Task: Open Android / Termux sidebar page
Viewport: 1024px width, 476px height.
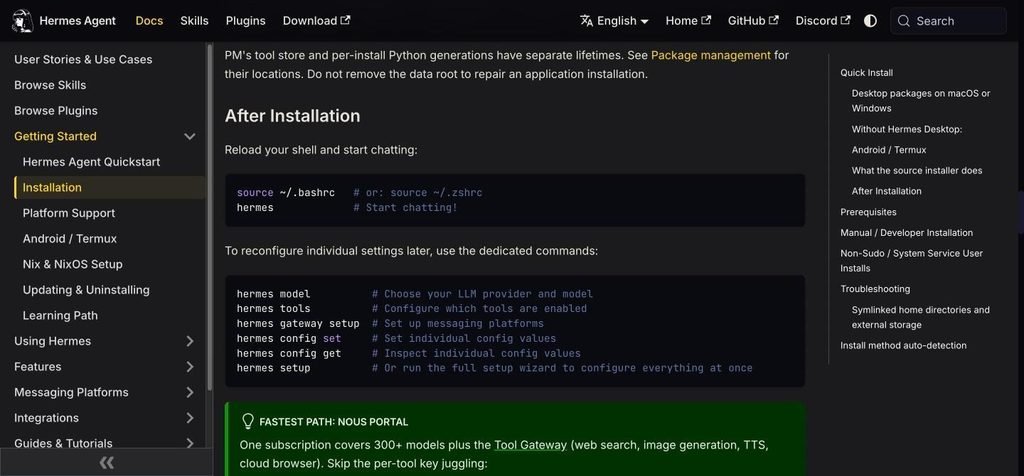Action: (x=70, y=239)
